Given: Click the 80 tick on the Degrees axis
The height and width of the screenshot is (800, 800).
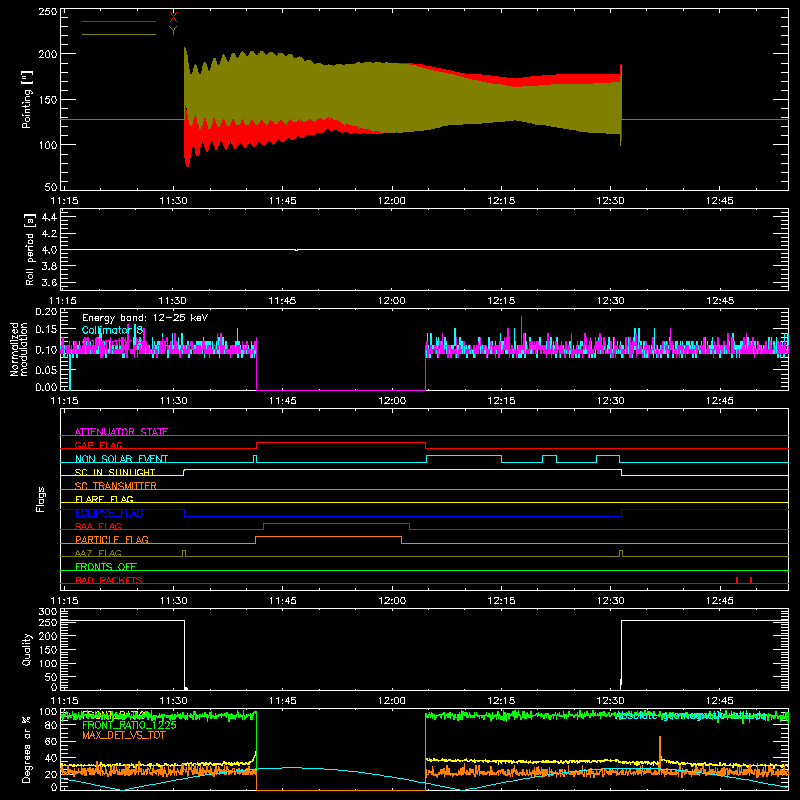Looking at the screenshot, I should click(52, 726).
